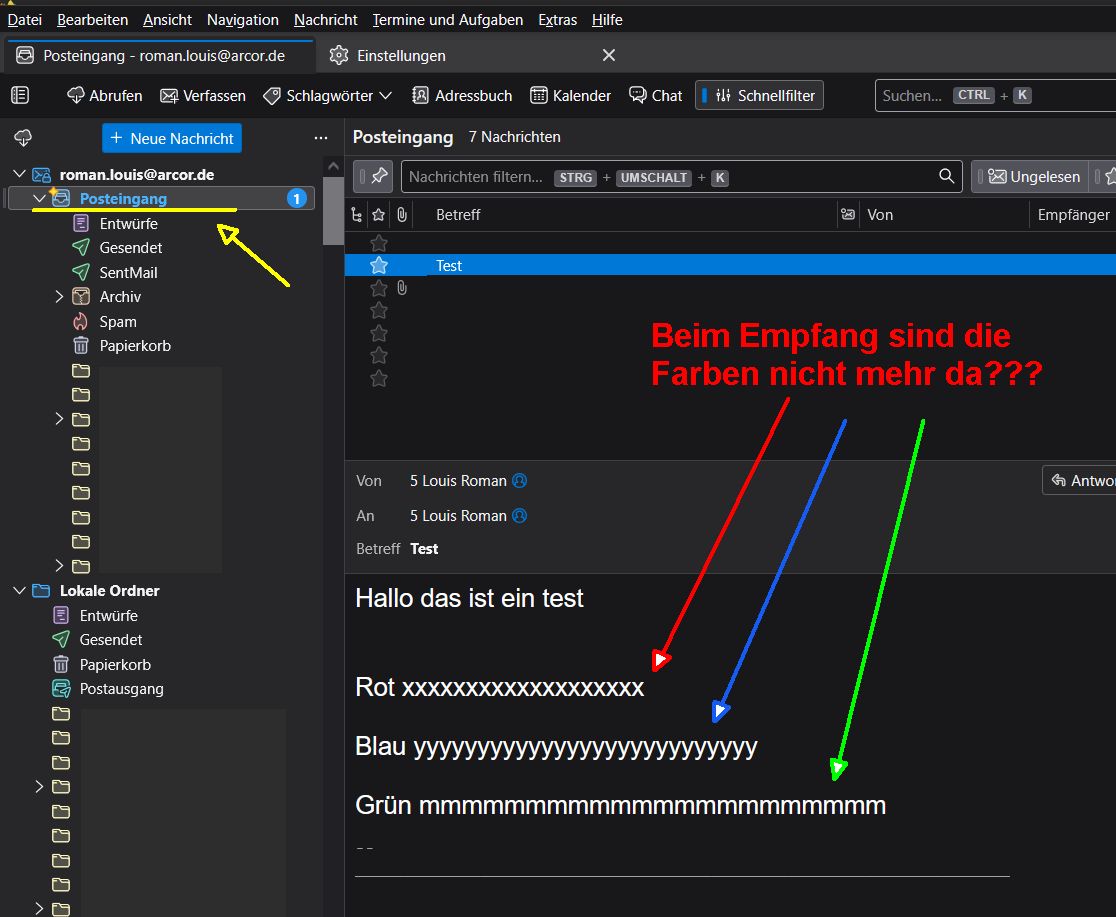Close the Einstellungen tab
1116x917 pixels.
click(x=609, y=56)
